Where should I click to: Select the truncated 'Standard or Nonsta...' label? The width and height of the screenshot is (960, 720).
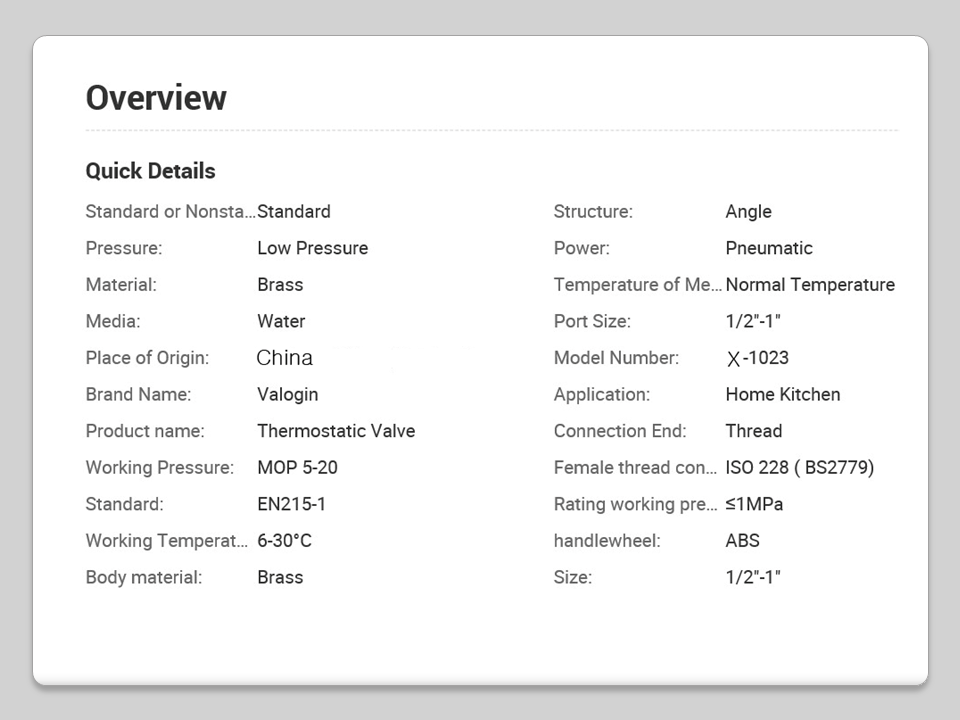pyautogui.click(x=170, y=212)
